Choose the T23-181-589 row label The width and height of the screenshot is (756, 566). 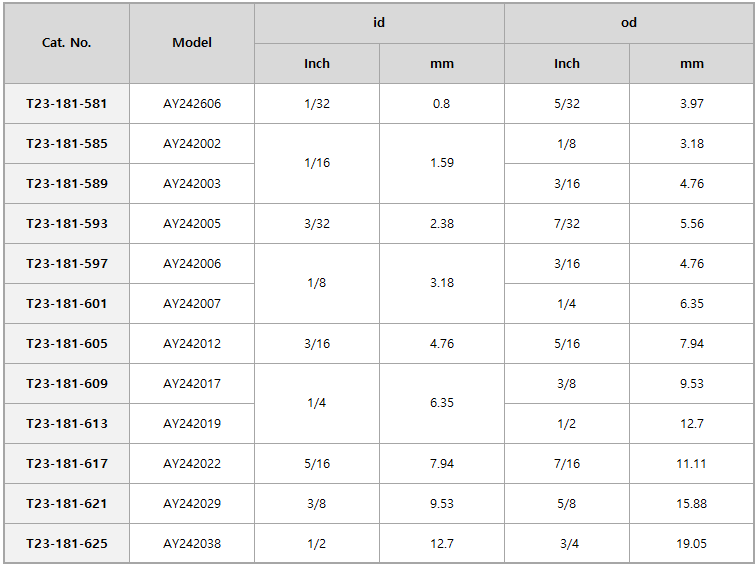[67, 184]
